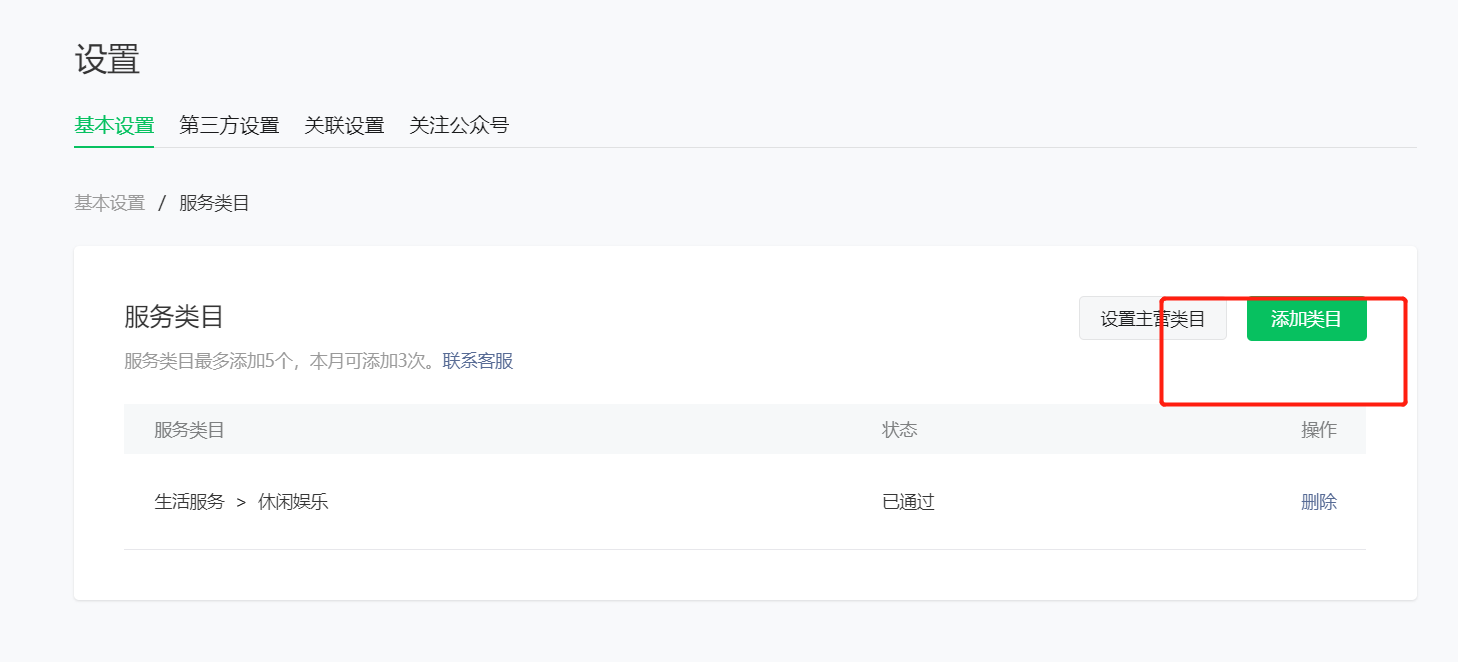Click the 设置 page title

tap(107, 60)
